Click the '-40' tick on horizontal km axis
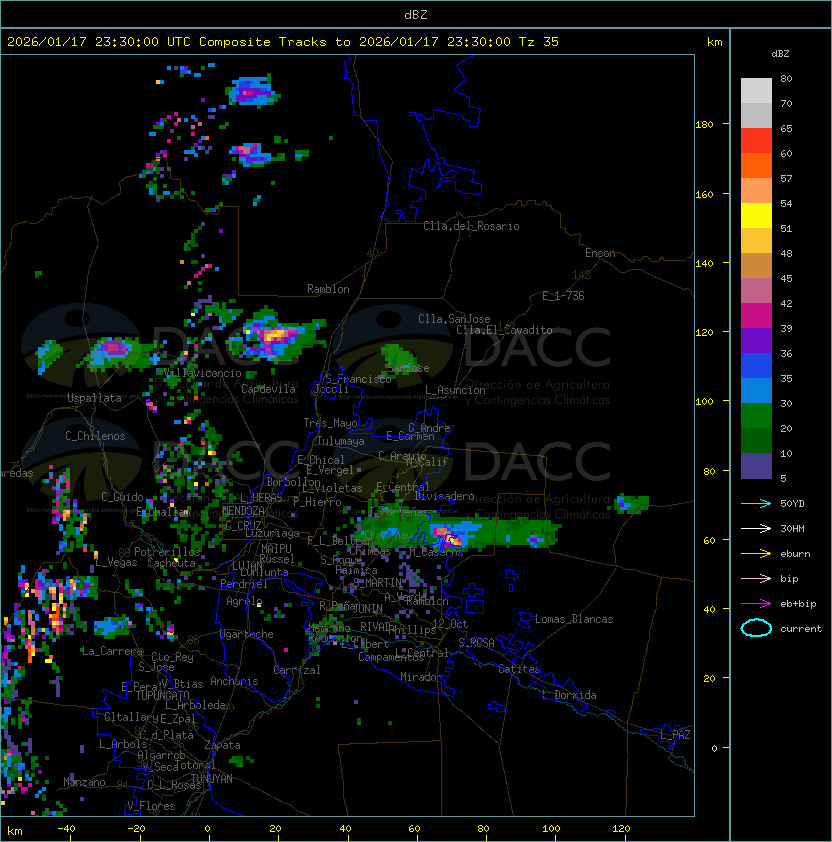This screenshot has height=842, width=832. [66, 829]
